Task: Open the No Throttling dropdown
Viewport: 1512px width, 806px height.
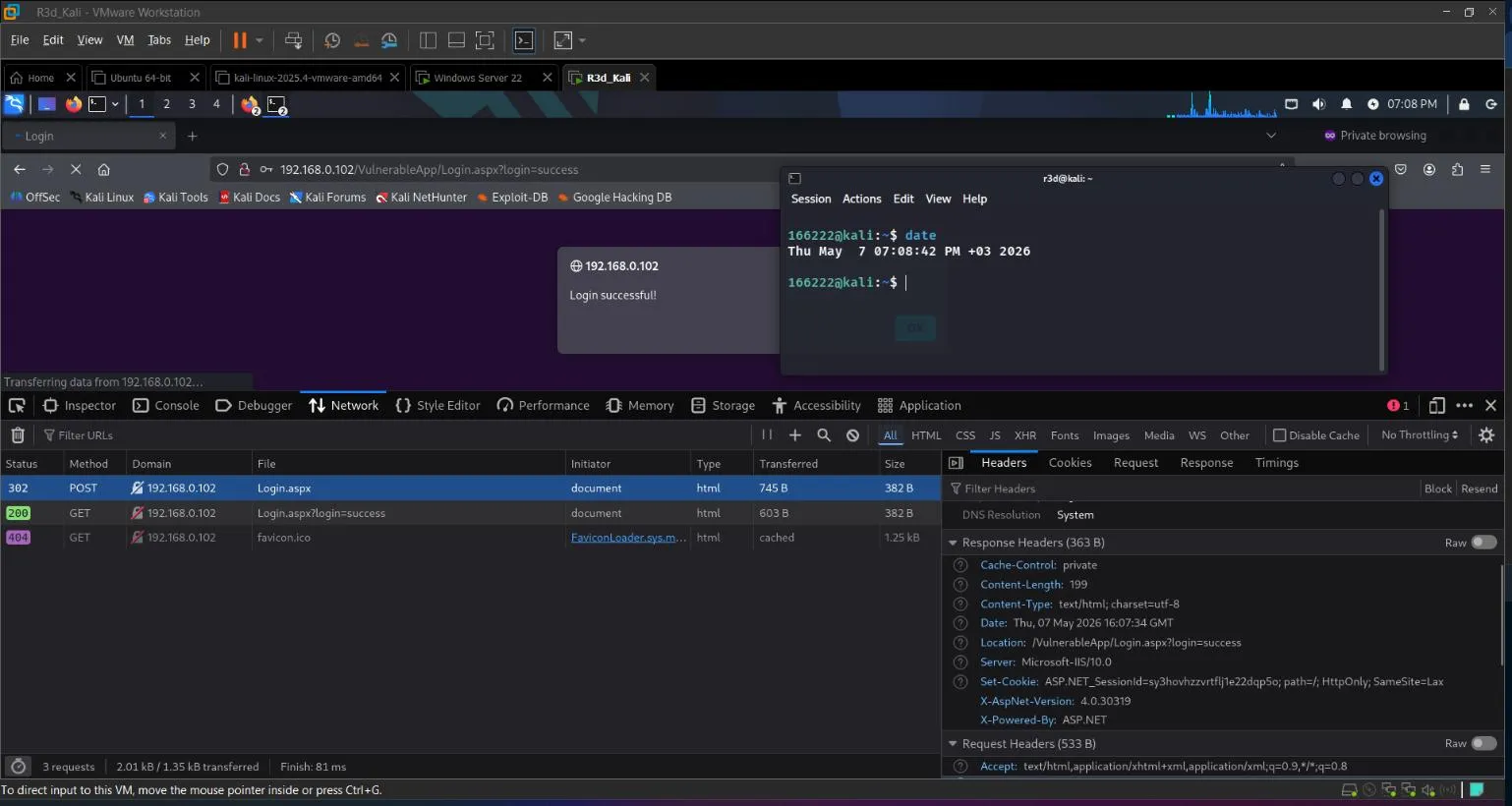Action: (1419, 434)
